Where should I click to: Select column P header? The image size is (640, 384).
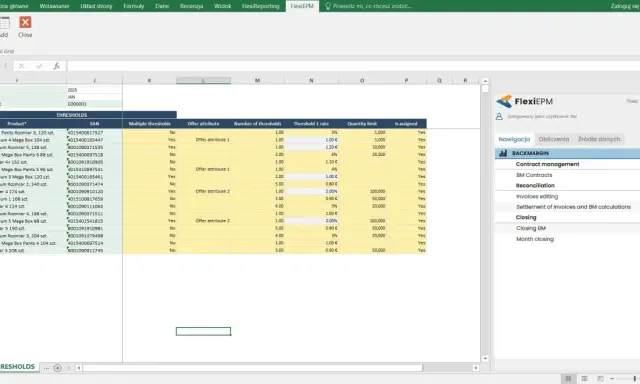pos(406,81)
